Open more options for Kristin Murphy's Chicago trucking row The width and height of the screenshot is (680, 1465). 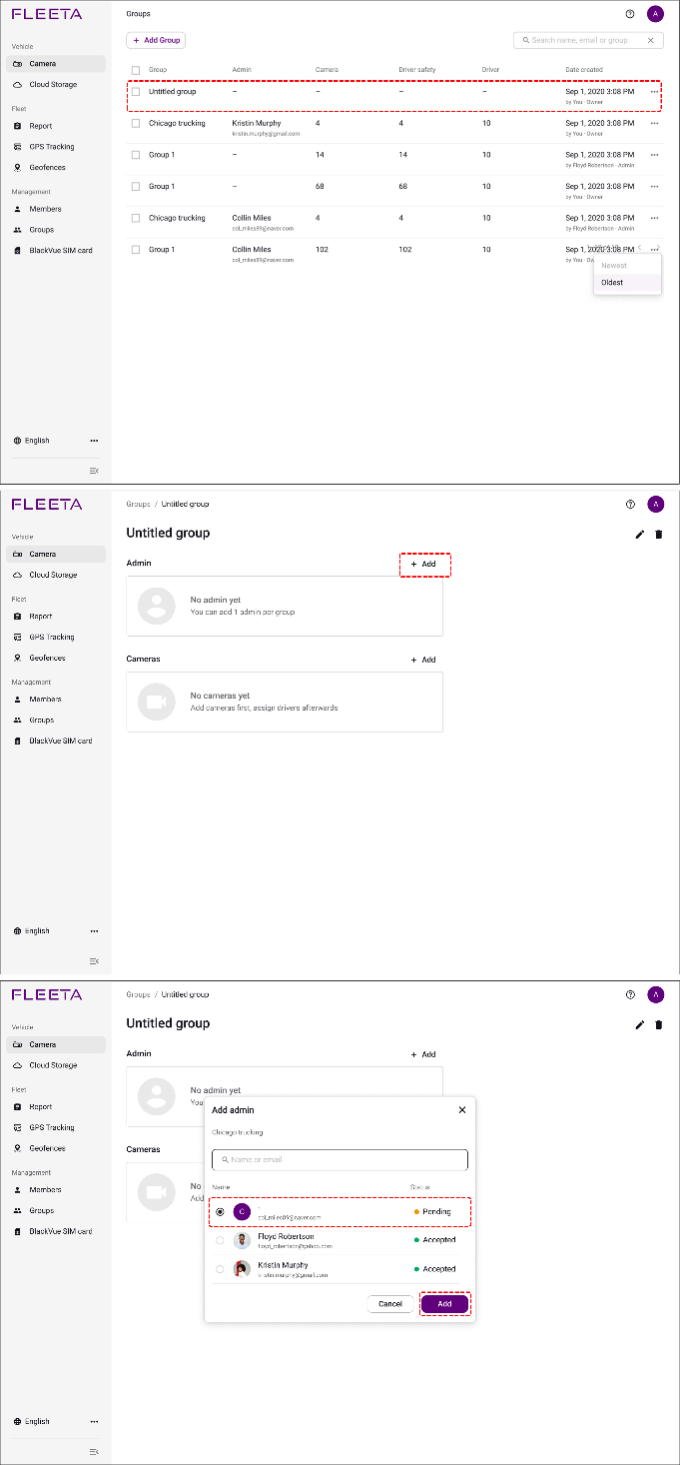coord(654,123)
